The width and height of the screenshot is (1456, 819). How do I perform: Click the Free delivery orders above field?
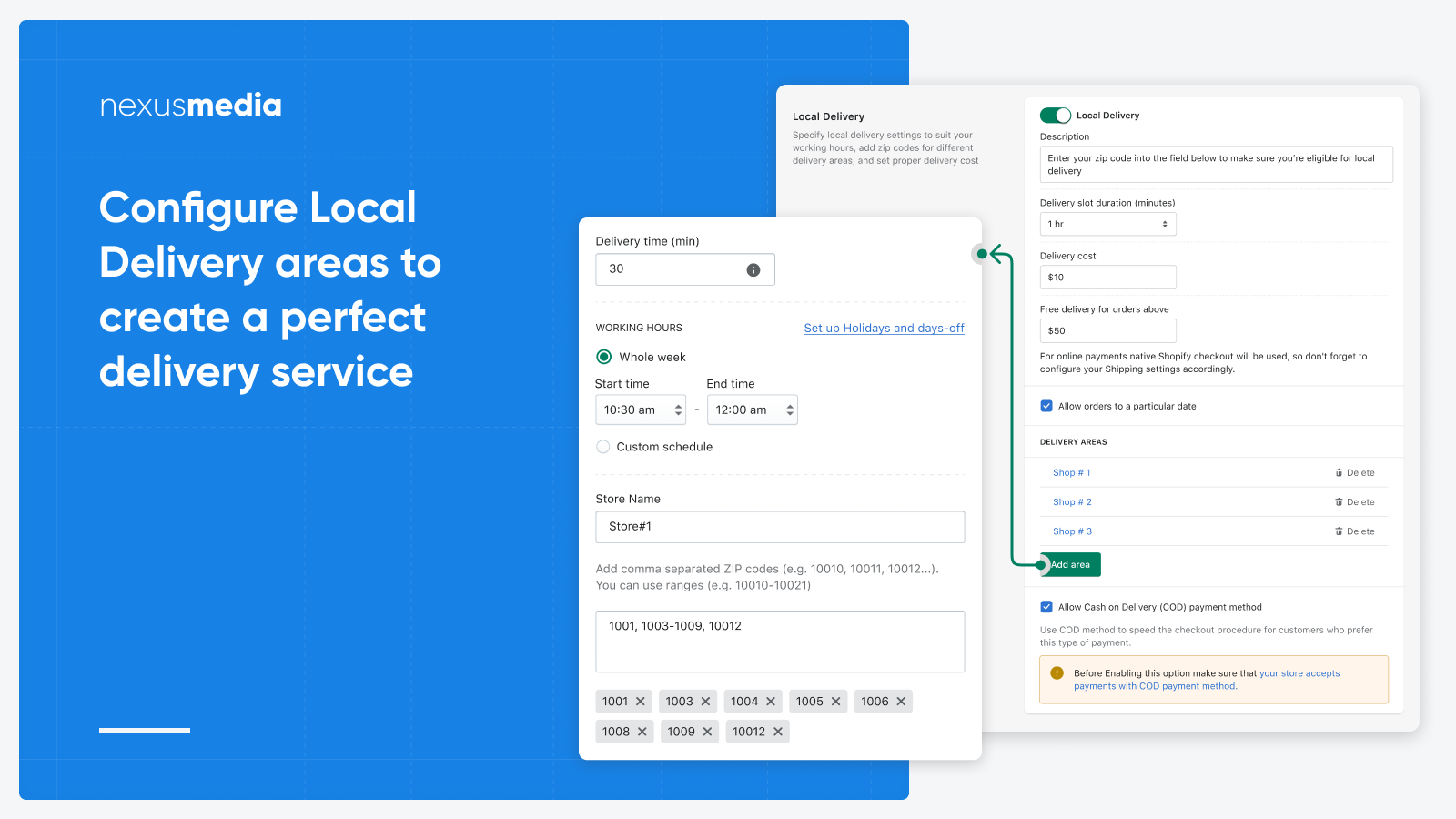[1108, 331]
